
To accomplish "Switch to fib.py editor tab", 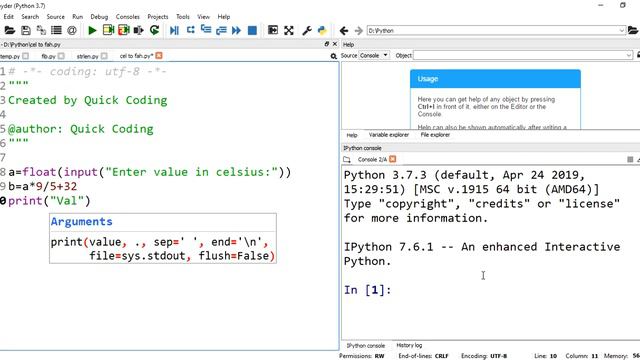I will 48,56.
